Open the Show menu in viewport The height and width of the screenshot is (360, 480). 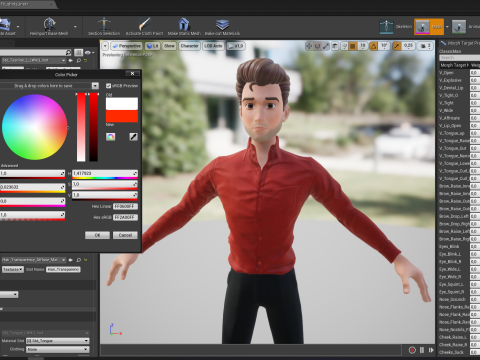pos(169,46)
